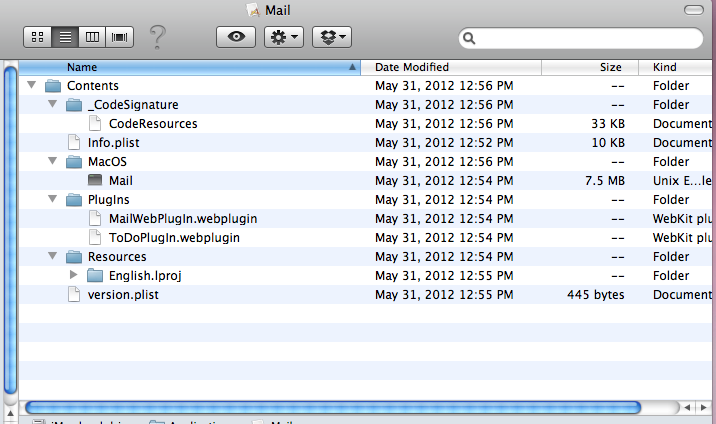Sort by Size column header
The image size is (716, 424).
point(590,67)
